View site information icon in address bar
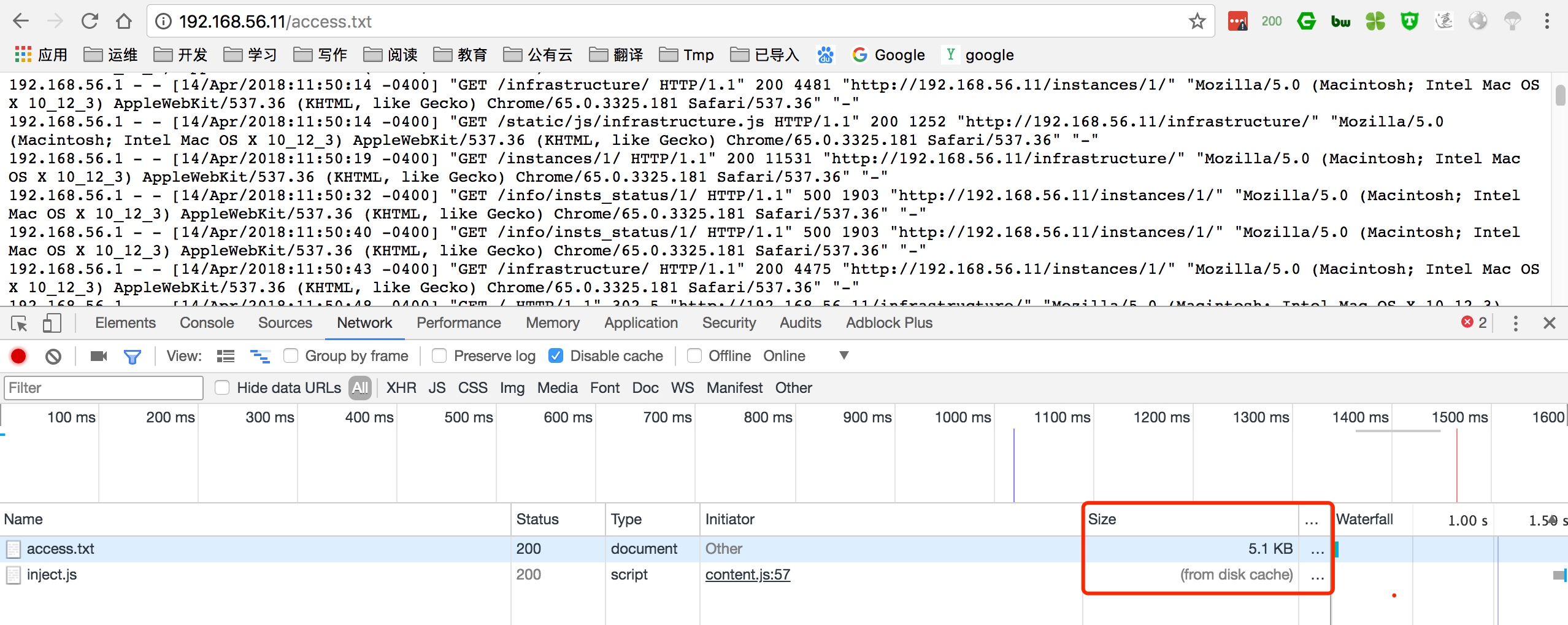The height and width of the screenshot is (625, 1568). point(163,21)
